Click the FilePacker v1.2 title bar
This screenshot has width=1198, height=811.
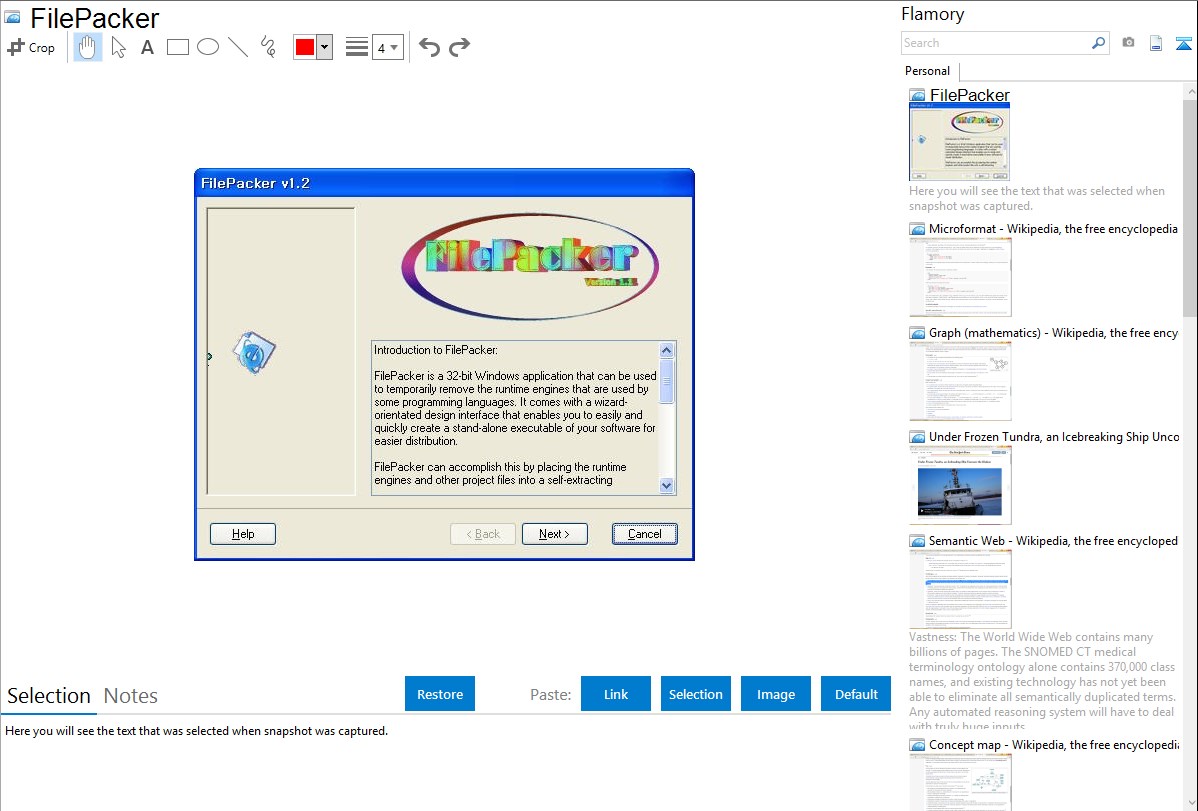point(445,183)
